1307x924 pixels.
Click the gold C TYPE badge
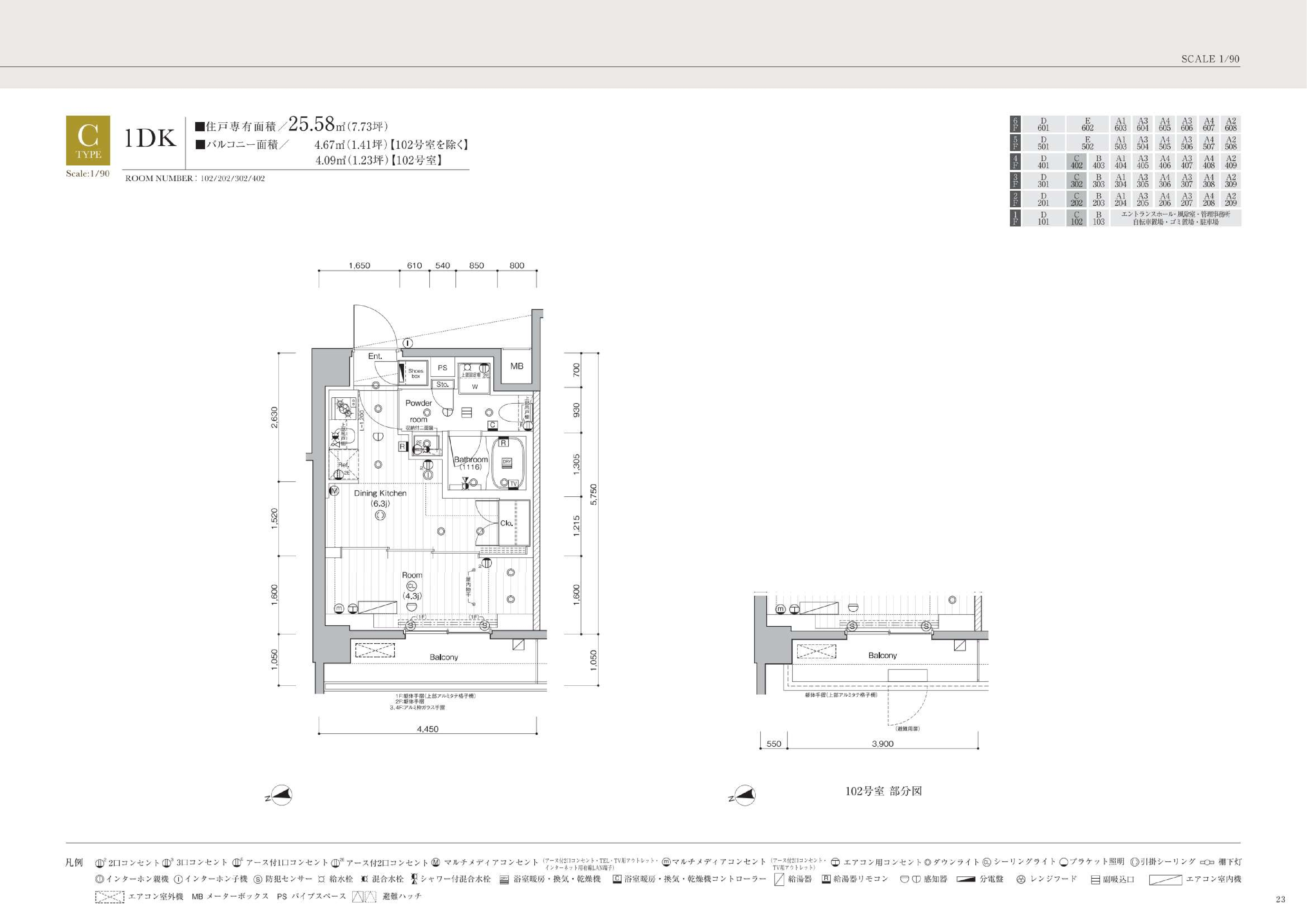(x=88, y=140)
